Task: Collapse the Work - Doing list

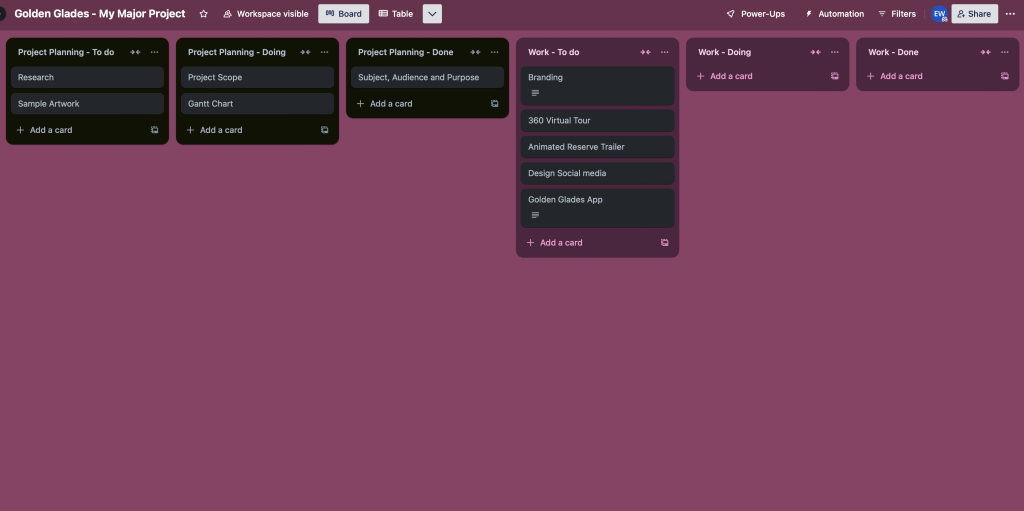Action: point(815,52)
